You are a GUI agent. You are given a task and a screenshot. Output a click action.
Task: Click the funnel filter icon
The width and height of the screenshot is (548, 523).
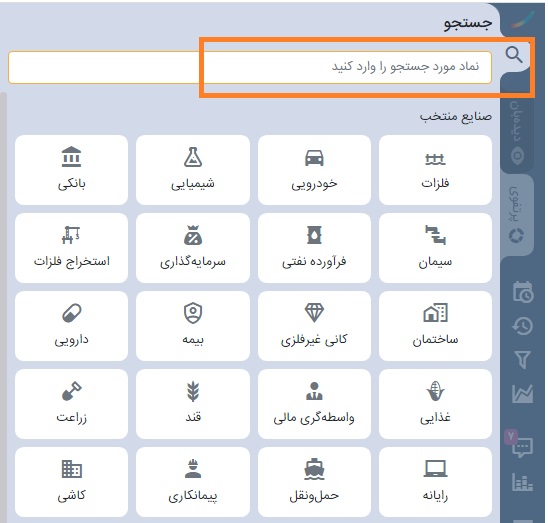click(x=523, y=360)
